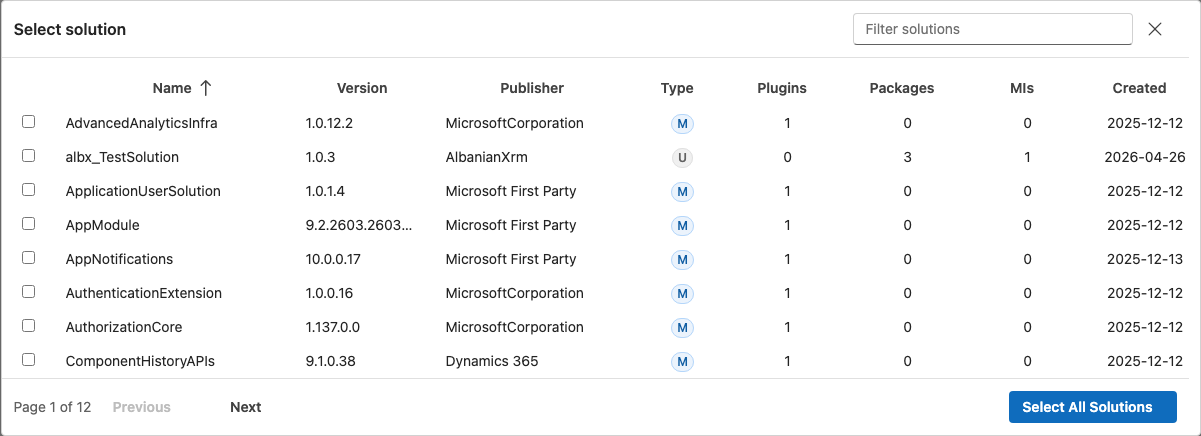Tick the AuthenticationExtension checkbox
This screenshot has width=1201, height=436.
pyautogui.click(x=29, y=292)
